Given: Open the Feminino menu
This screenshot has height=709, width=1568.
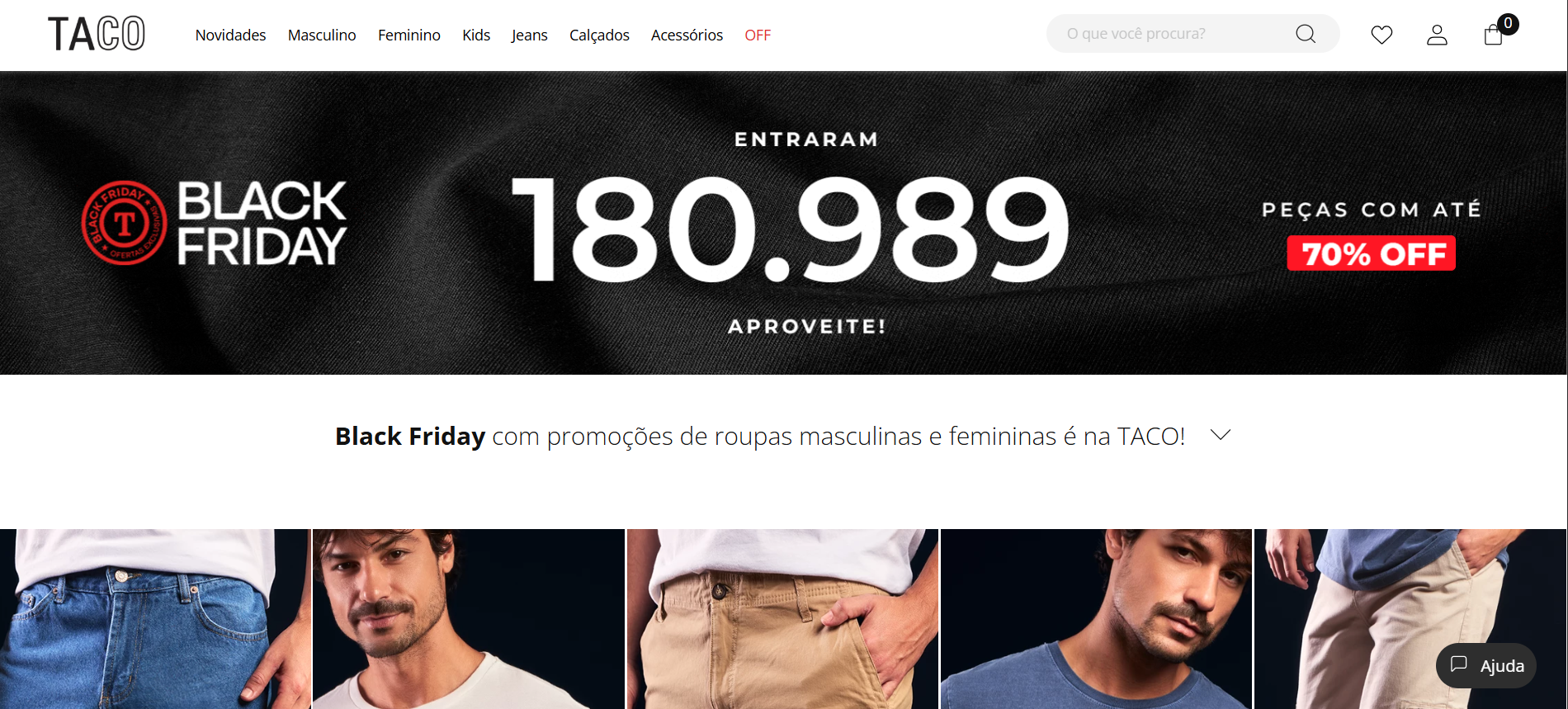Looking at the screenshot, I should click(409, 35).
